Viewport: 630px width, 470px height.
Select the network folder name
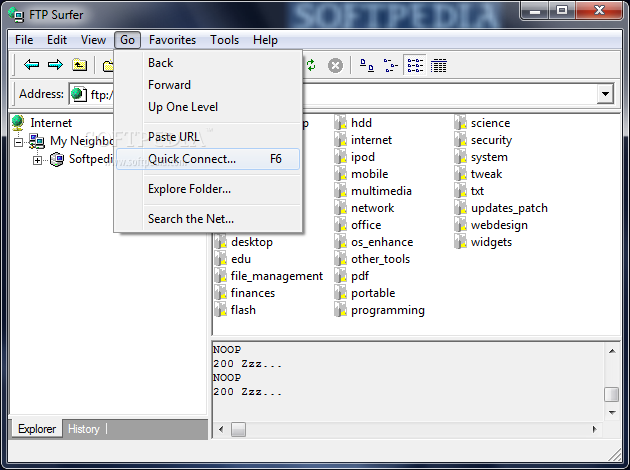(372, 208)
